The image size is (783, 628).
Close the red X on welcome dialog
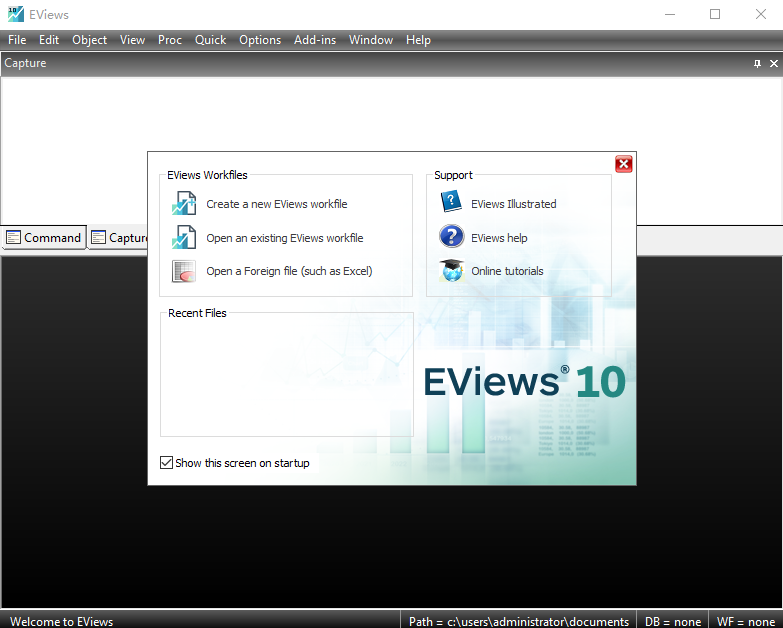click(x=624, y=164)
